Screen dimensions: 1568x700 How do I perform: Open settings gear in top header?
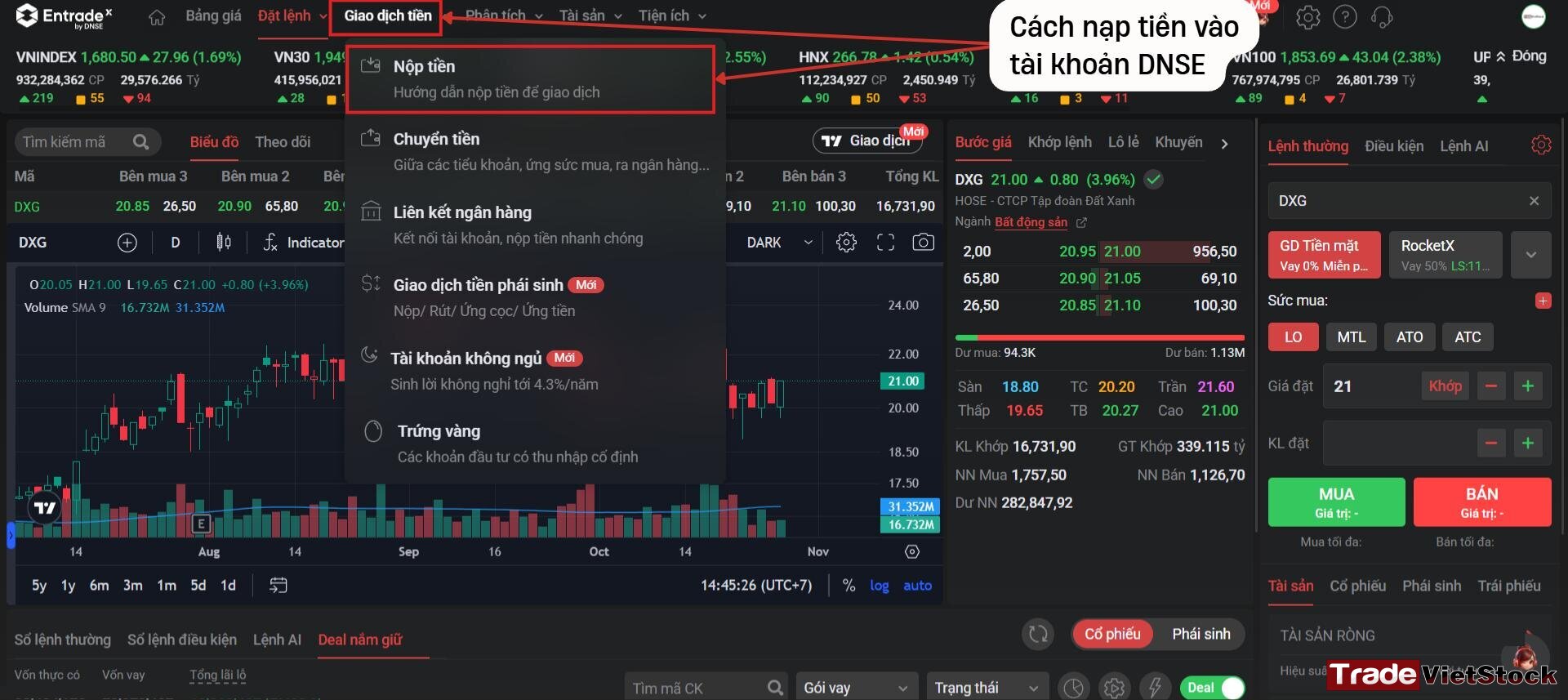pyautogui.click(x=1307, y=17)
